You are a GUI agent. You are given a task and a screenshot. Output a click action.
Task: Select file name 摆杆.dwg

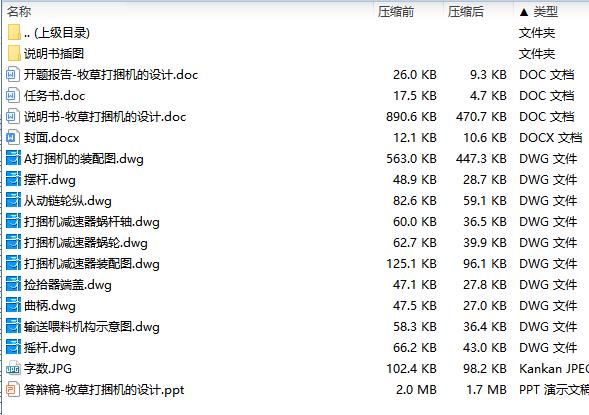click(50, 180)
